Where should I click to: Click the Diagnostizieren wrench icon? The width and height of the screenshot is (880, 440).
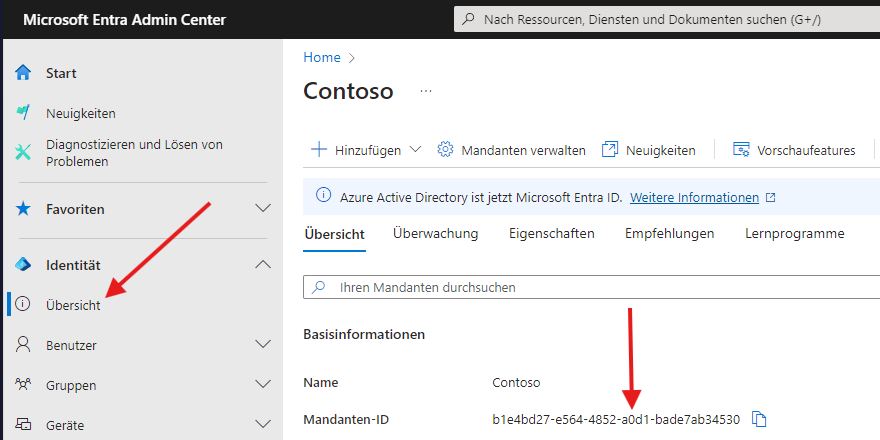23,153
